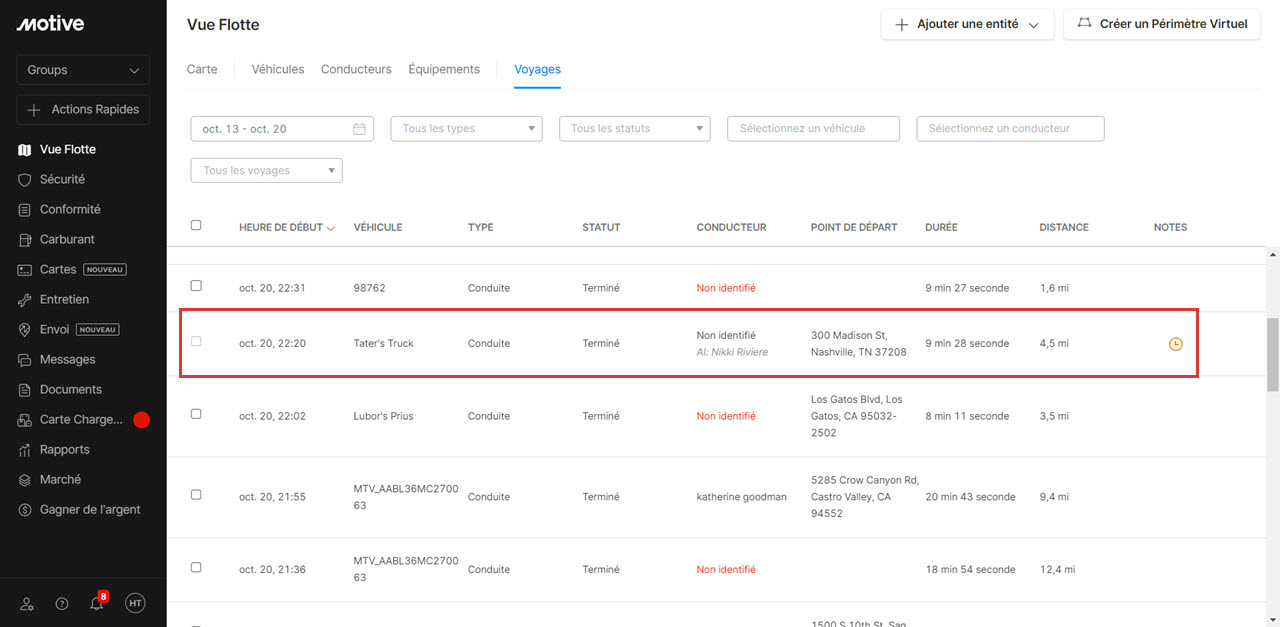
Task: Check the box for vehicle 98762 row
Action: tap(196, 286)
